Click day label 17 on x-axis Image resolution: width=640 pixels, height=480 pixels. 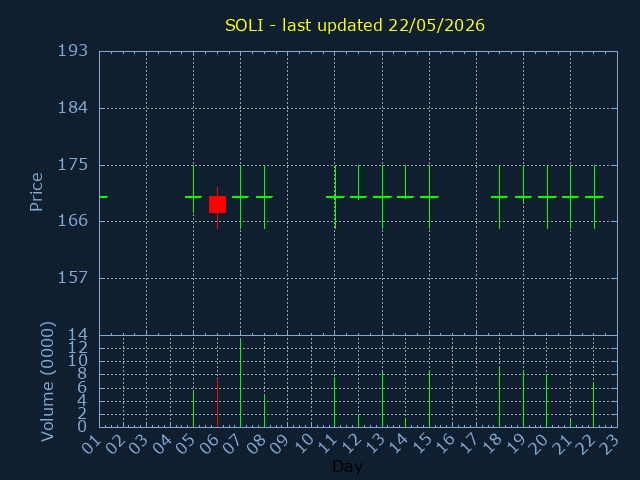(469, 443)
